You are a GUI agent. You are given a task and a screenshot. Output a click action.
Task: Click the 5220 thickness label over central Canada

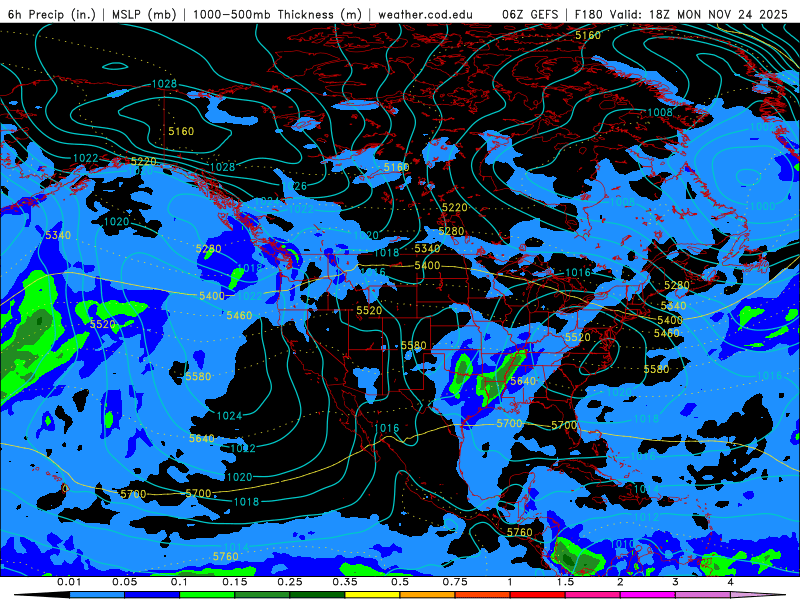(455, 208)
